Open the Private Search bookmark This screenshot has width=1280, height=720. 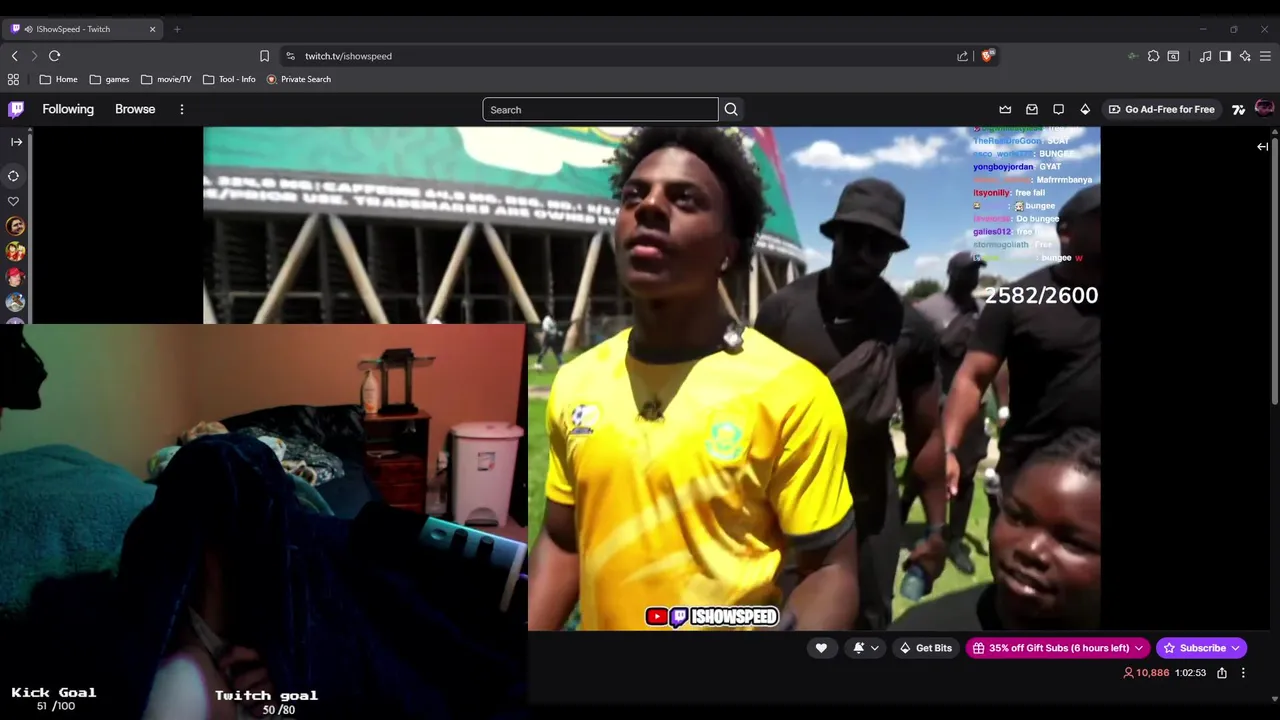(298, 79)
